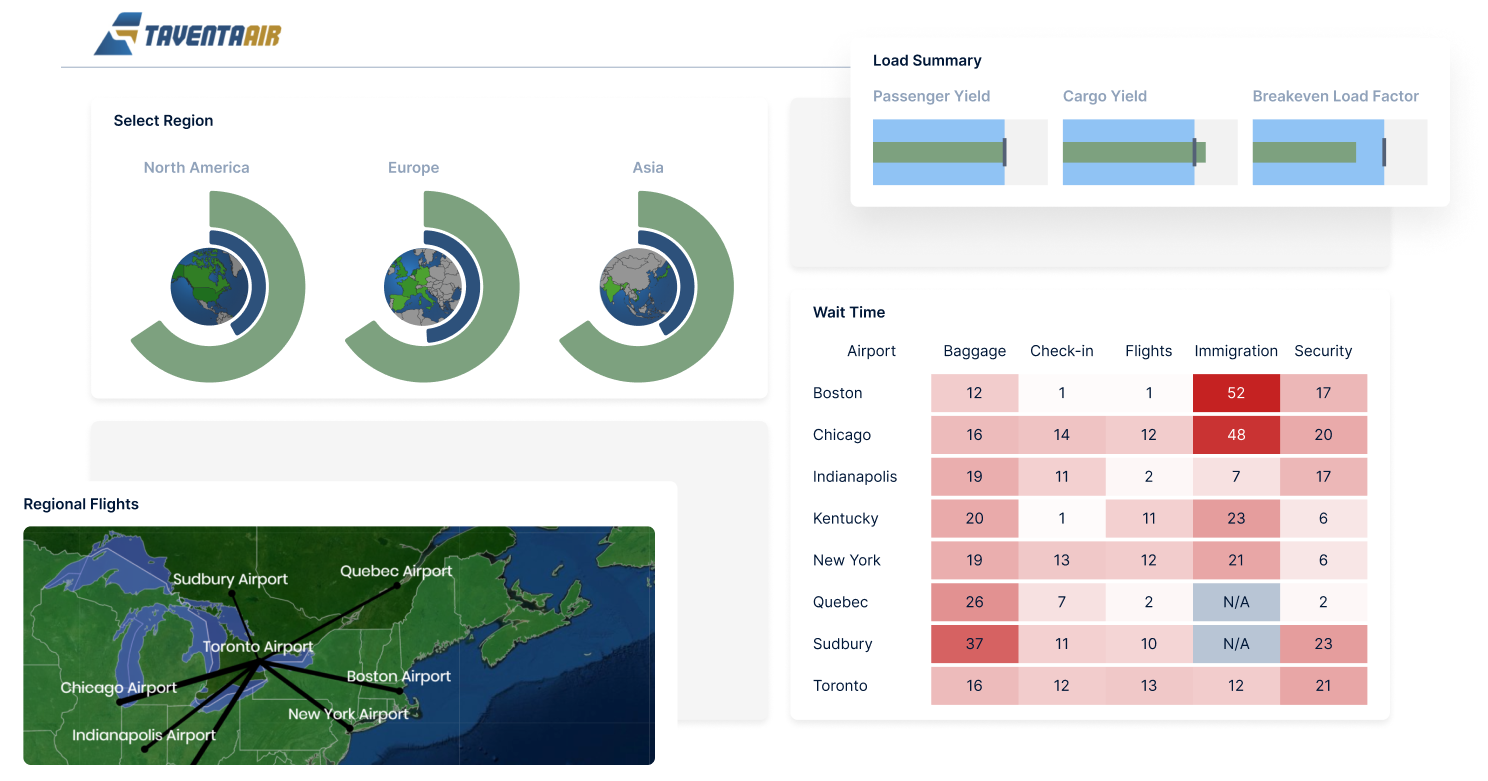Click the Load Summary panel header
This screenshot has width=1488, height=781.
pyautogui.click(x=926, y=60)
